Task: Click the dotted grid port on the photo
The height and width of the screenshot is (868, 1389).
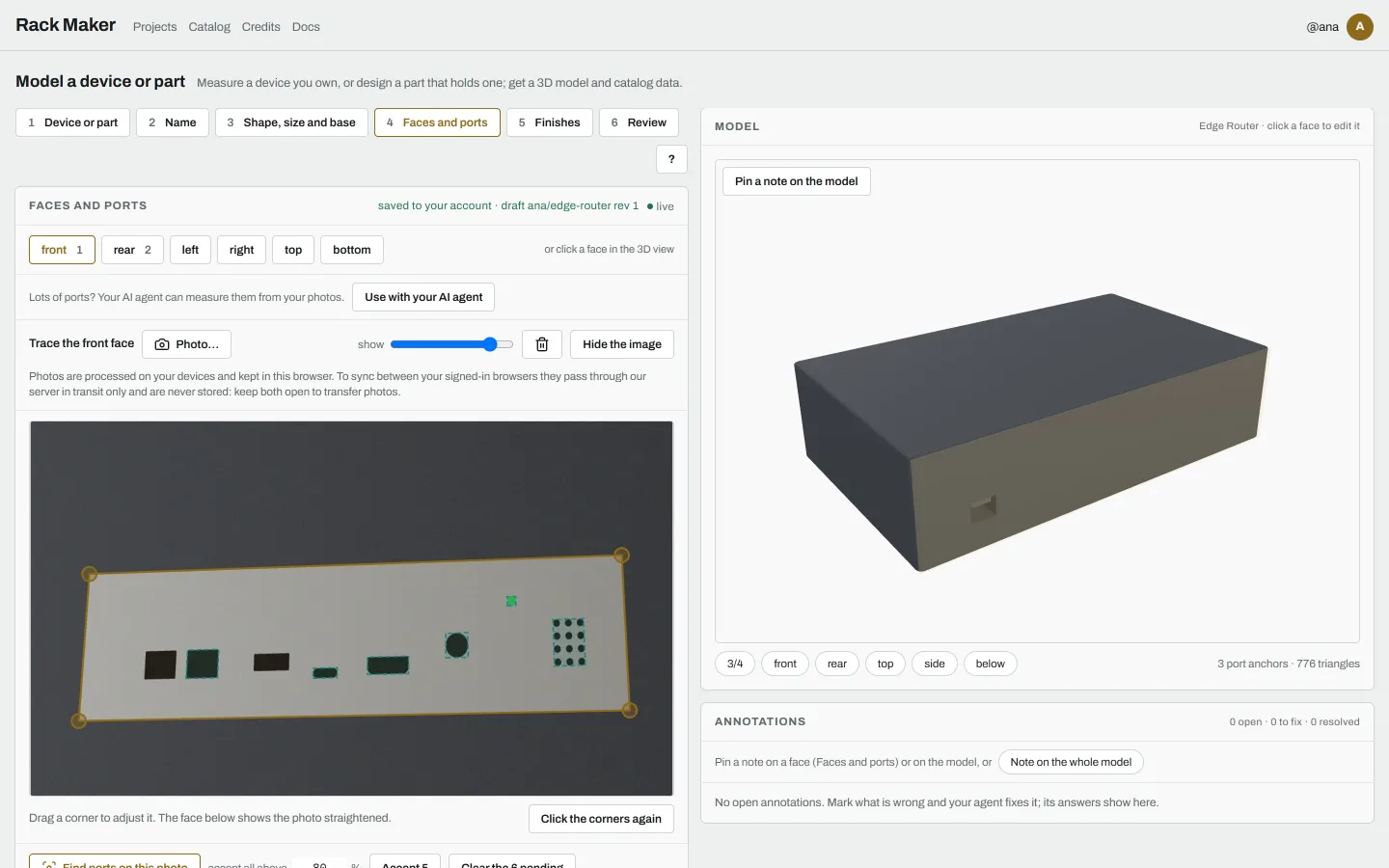Action: (569, 642)
